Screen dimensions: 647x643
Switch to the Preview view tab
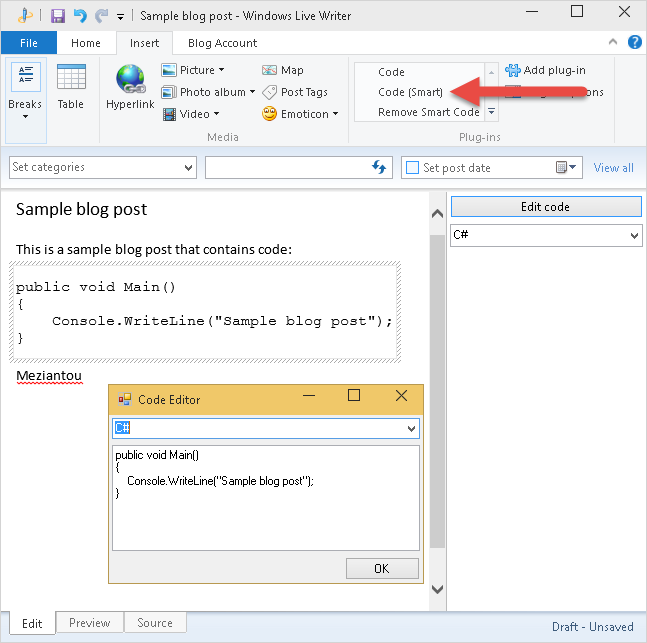(x=90, y=622)
